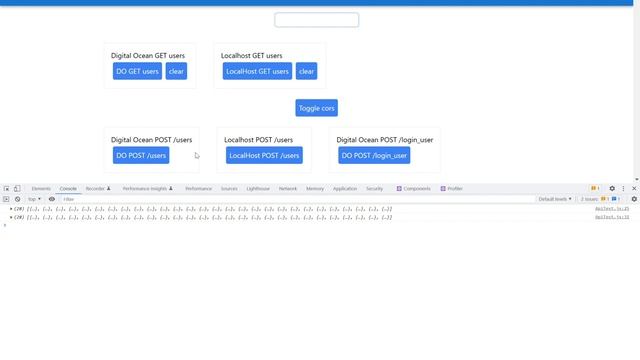This screenshot has height=360, width=640.
Task: Create a live expression with the eye icon
Action: click(52, 199)
